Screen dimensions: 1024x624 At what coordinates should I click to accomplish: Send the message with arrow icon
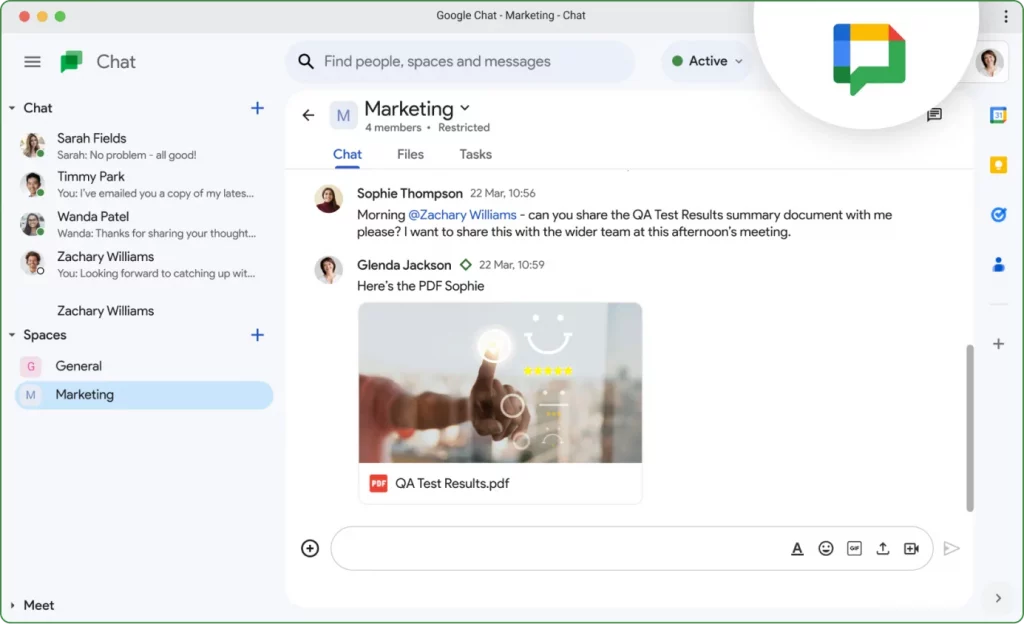[x=951, y=548]
